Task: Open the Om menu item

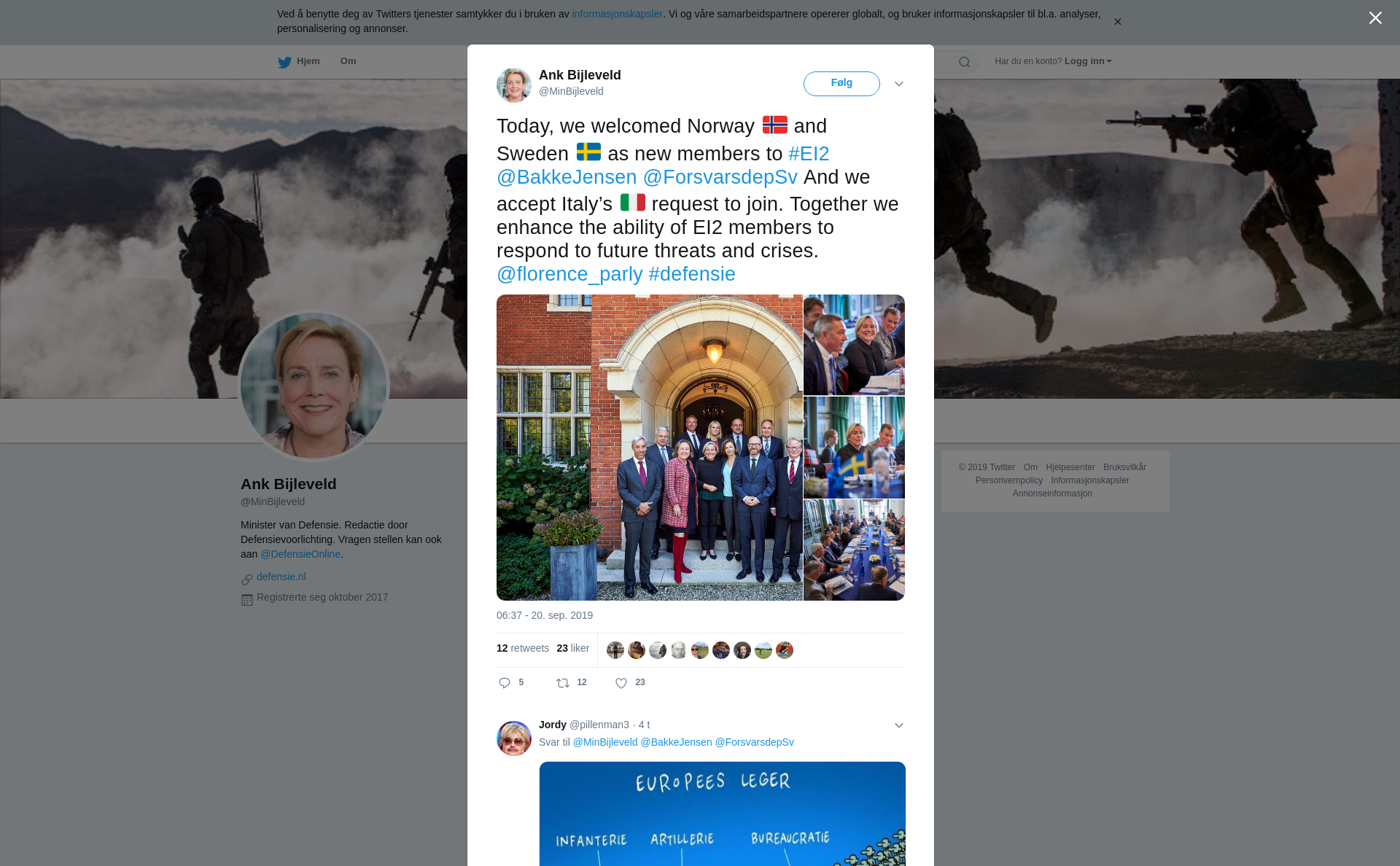Action: [x=348, y=61]
